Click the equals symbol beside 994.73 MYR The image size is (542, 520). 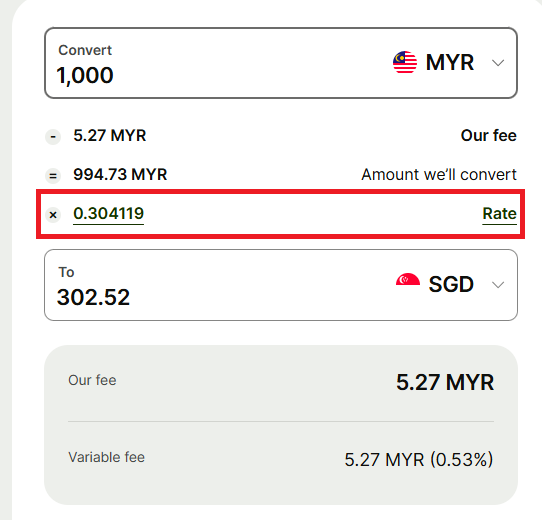click(x=53, y=176)
